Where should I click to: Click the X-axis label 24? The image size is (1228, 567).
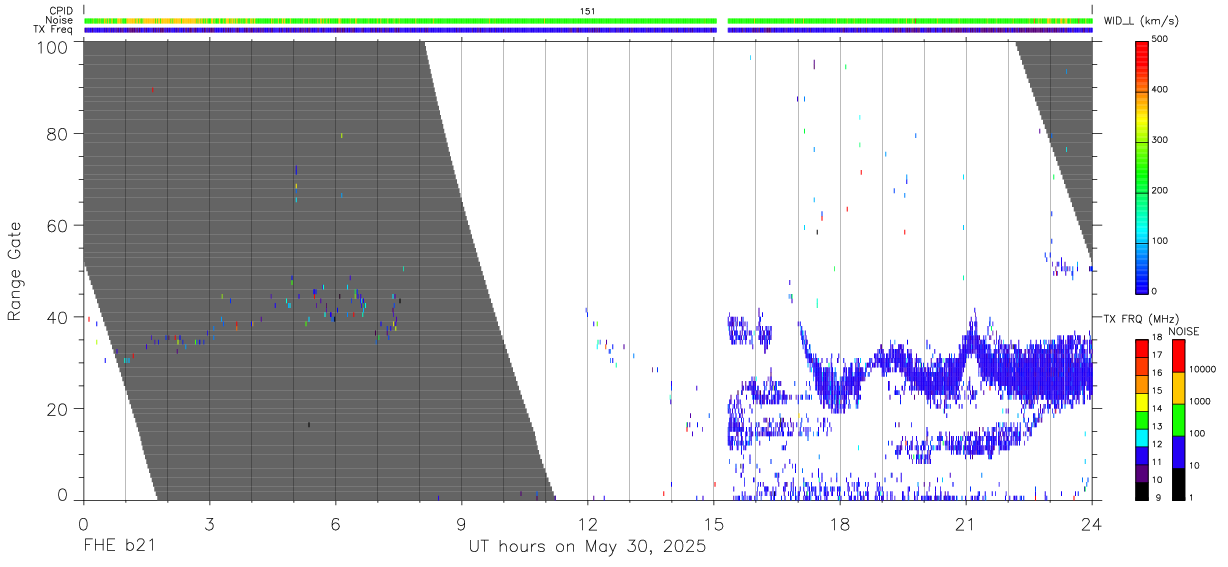click(x=1091, y=523)
